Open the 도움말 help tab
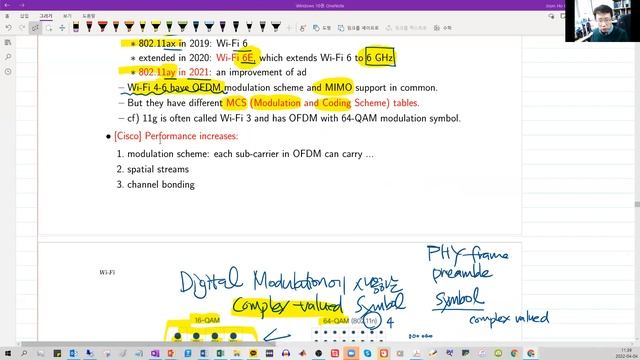The width and height of the screenshot is (640, 360). (89, 16)
